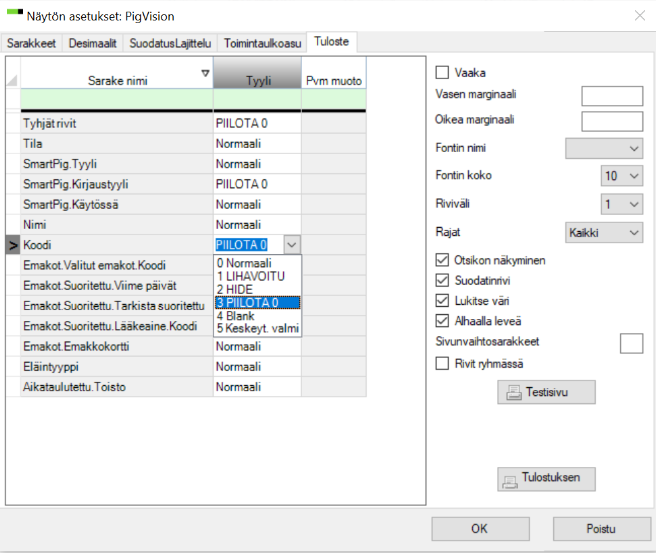Image resolution: width=656 pixels, height=553 pixels.
Task: Select the Emakot.Emakkokortti row
Action: point(117,346)
